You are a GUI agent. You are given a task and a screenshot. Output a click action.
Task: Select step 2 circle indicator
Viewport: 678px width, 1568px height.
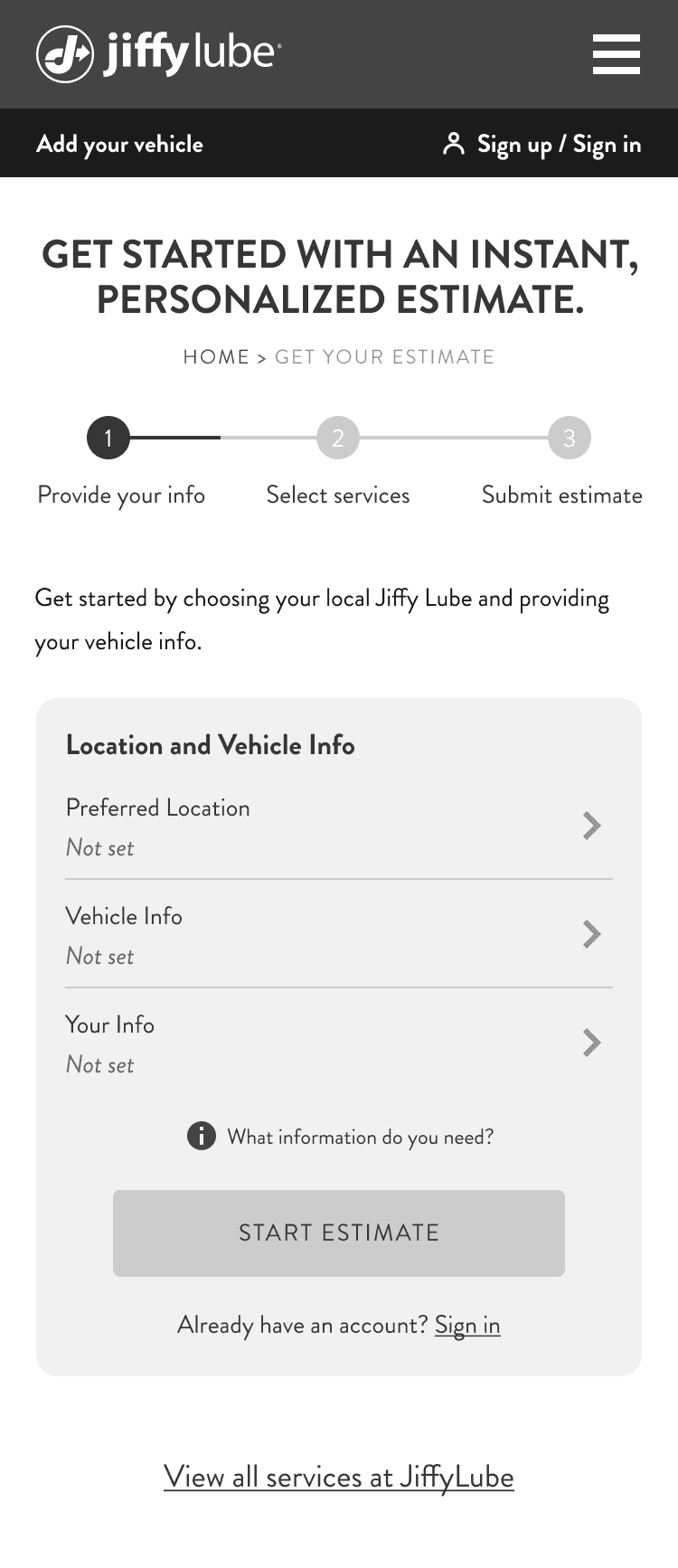tap(338, 438)
